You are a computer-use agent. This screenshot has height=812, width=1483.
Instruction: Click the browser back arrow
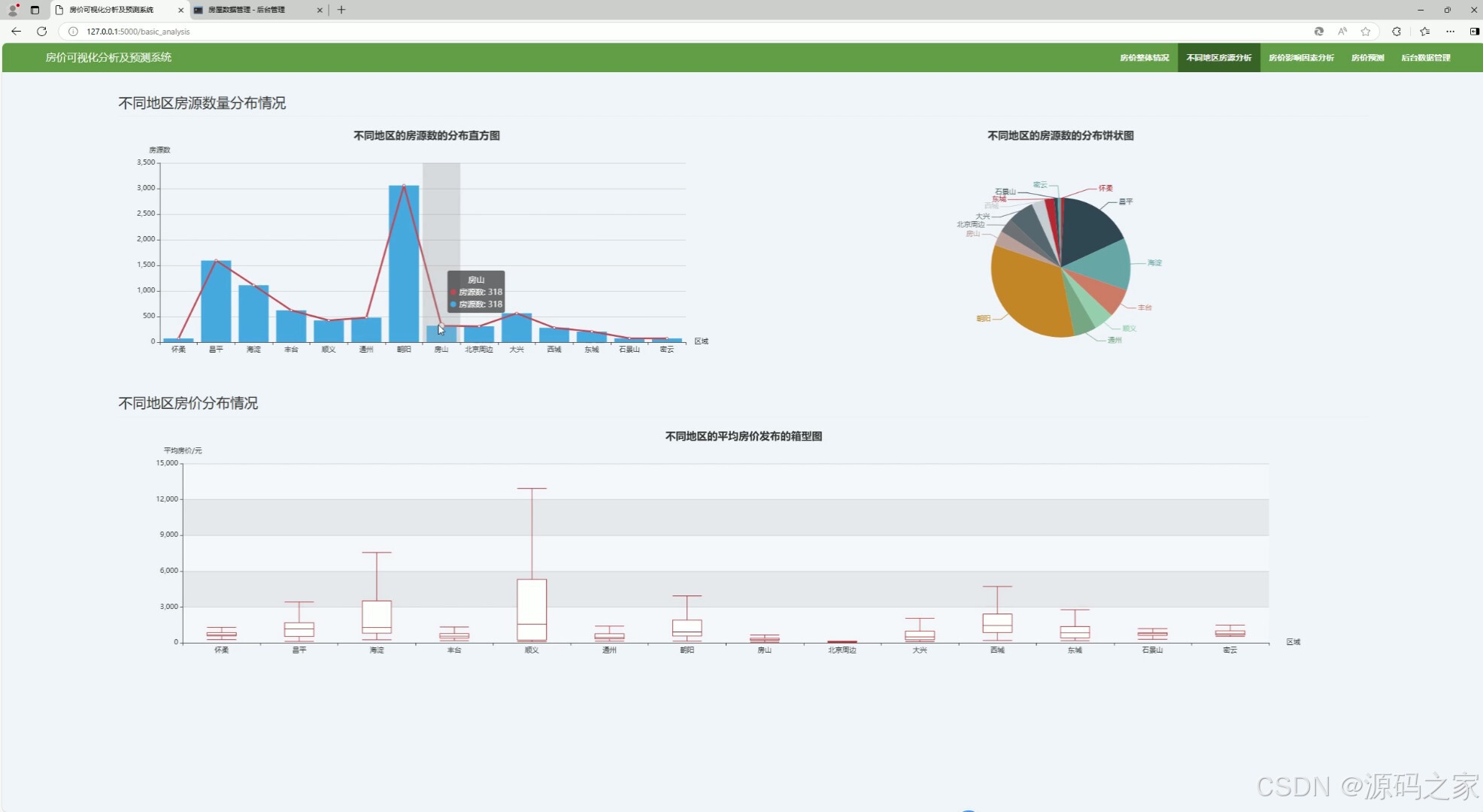[x=16, y=32]
